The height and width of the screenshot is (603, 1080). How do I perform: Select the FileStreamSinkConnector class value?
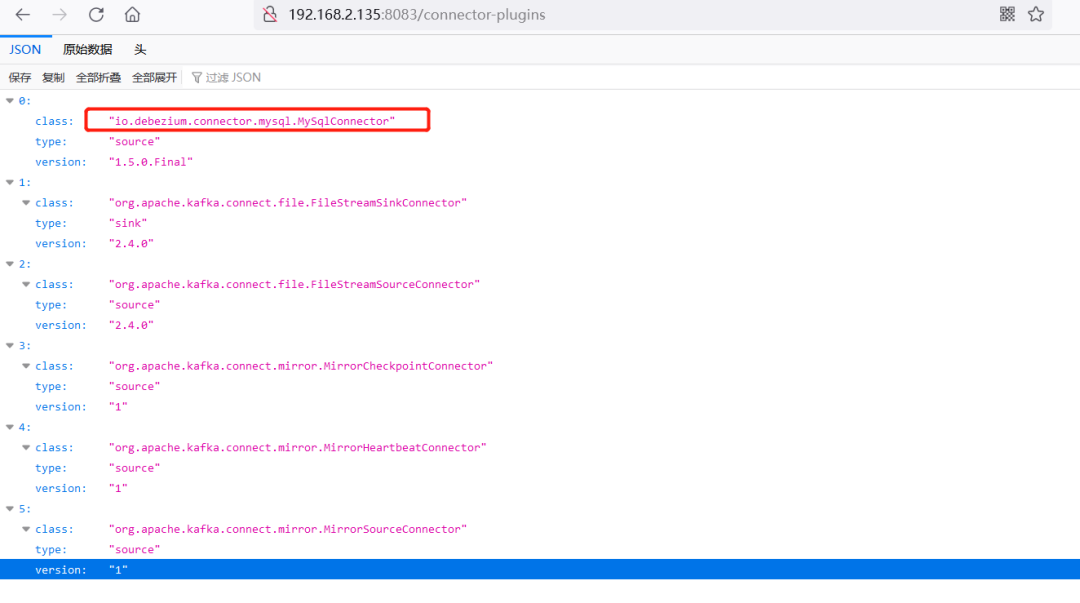click(288, 203)
